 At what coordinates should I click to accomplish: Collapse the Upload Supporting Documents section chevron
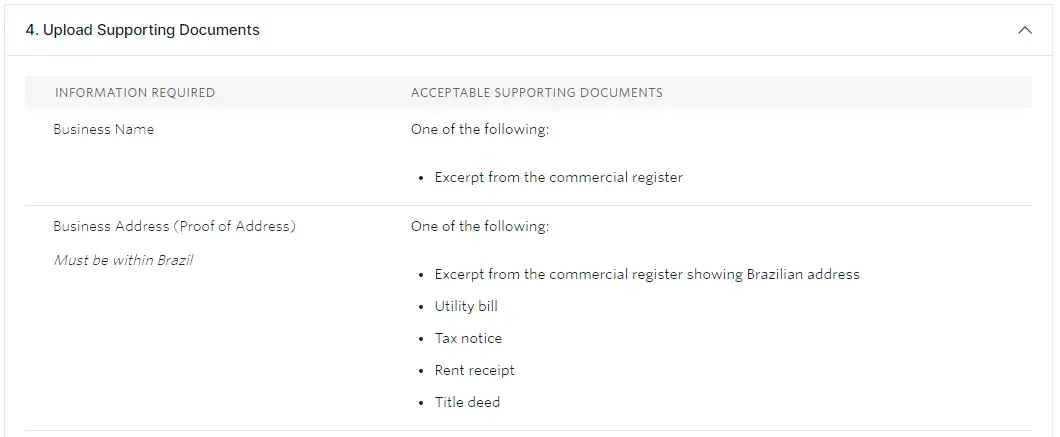pyautogui.click(x=1024, y=30)
